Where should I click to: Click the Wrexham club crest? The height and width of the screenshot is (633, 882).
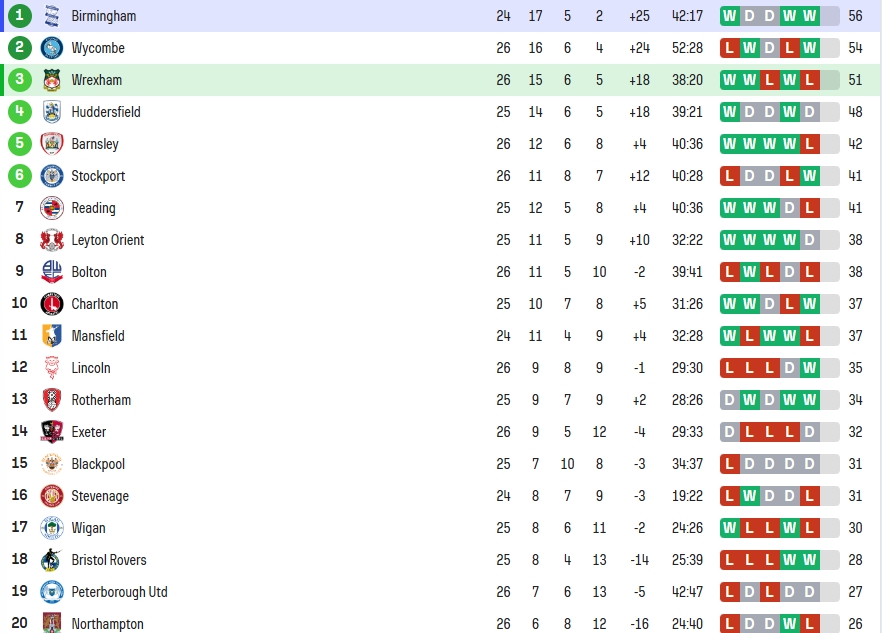[52, 80]
